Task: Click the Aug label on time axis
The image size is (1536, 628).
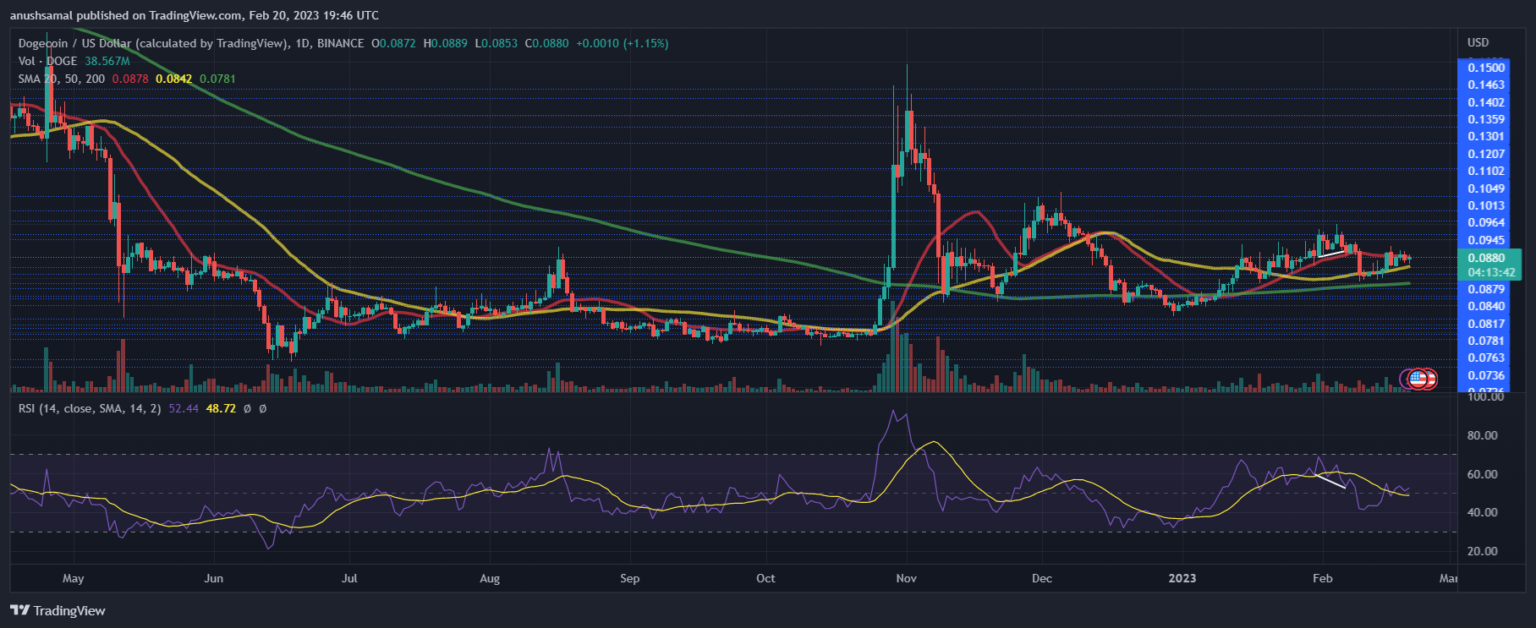Action: [x=489, y=578]
